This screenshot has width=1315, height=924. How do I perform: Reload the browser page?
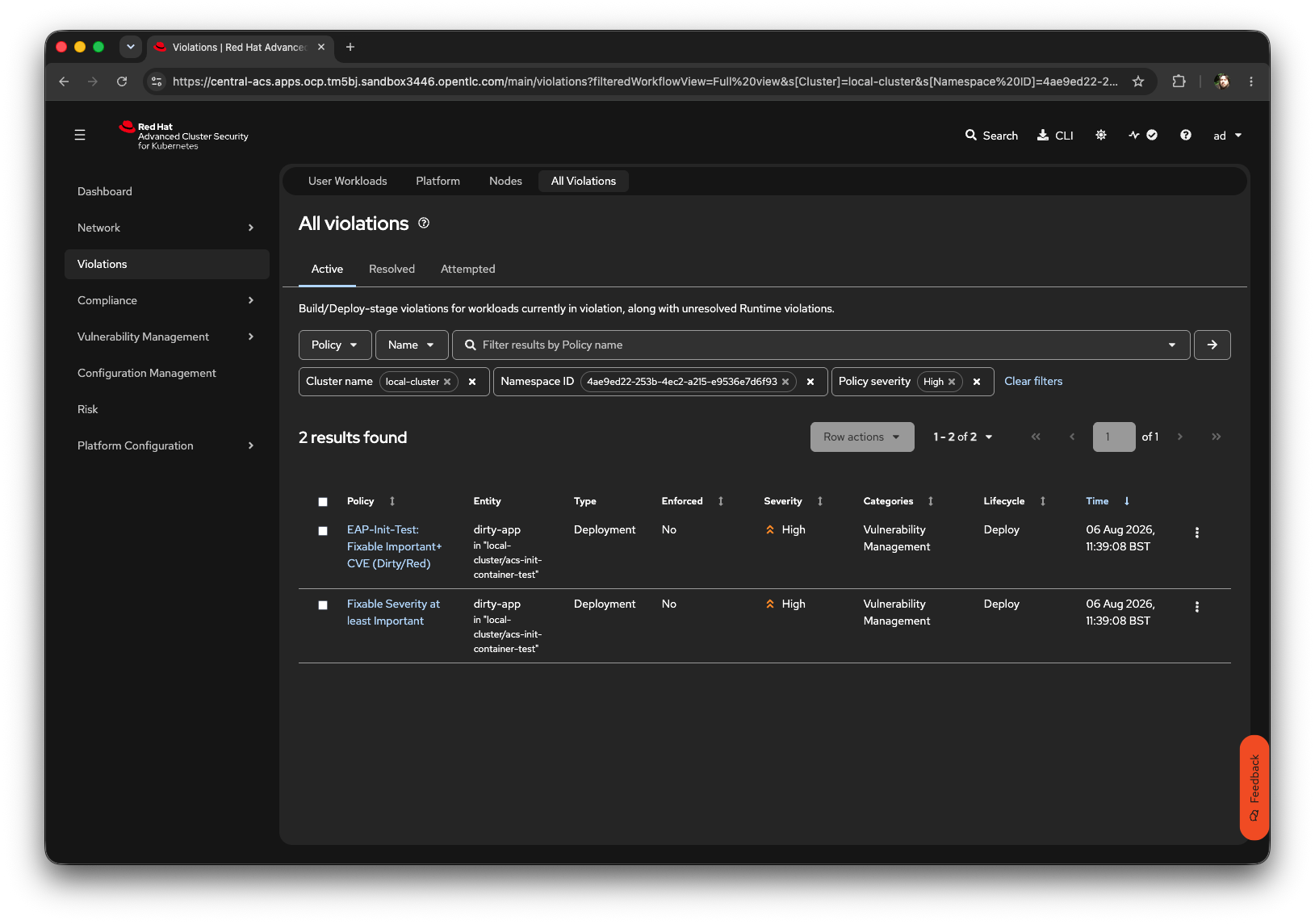pyautogui.click(x=122, y=82)
